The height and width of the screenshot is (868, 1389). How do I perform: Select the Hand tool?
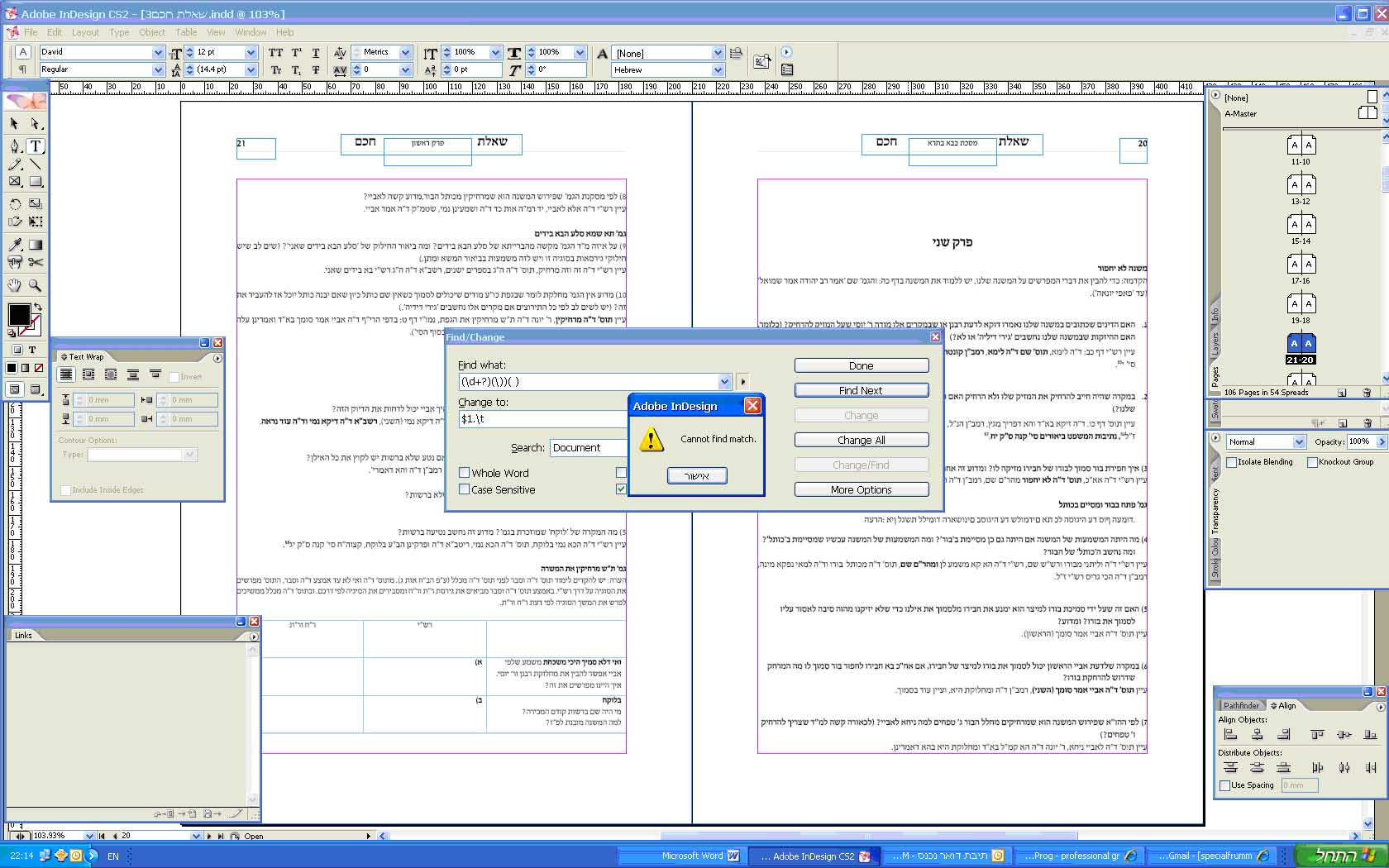(15, 285)
